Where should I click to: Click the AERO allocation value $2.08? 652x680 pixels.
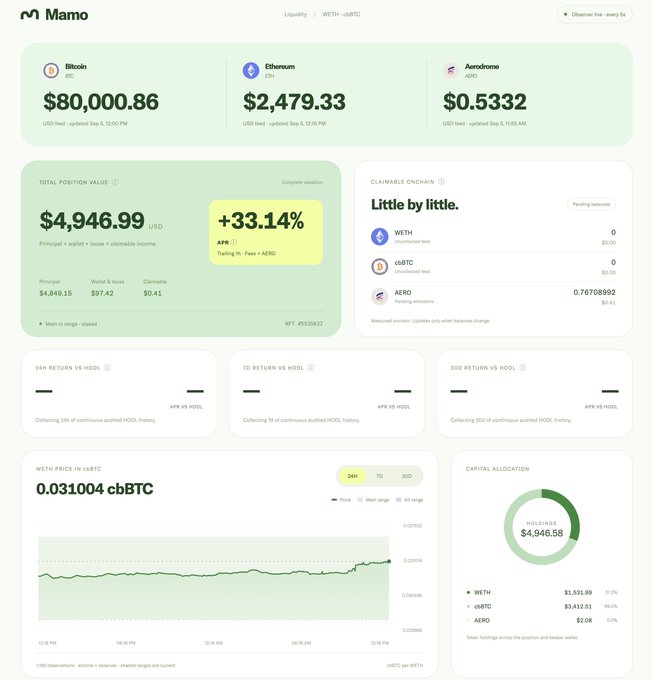(584, 620)
